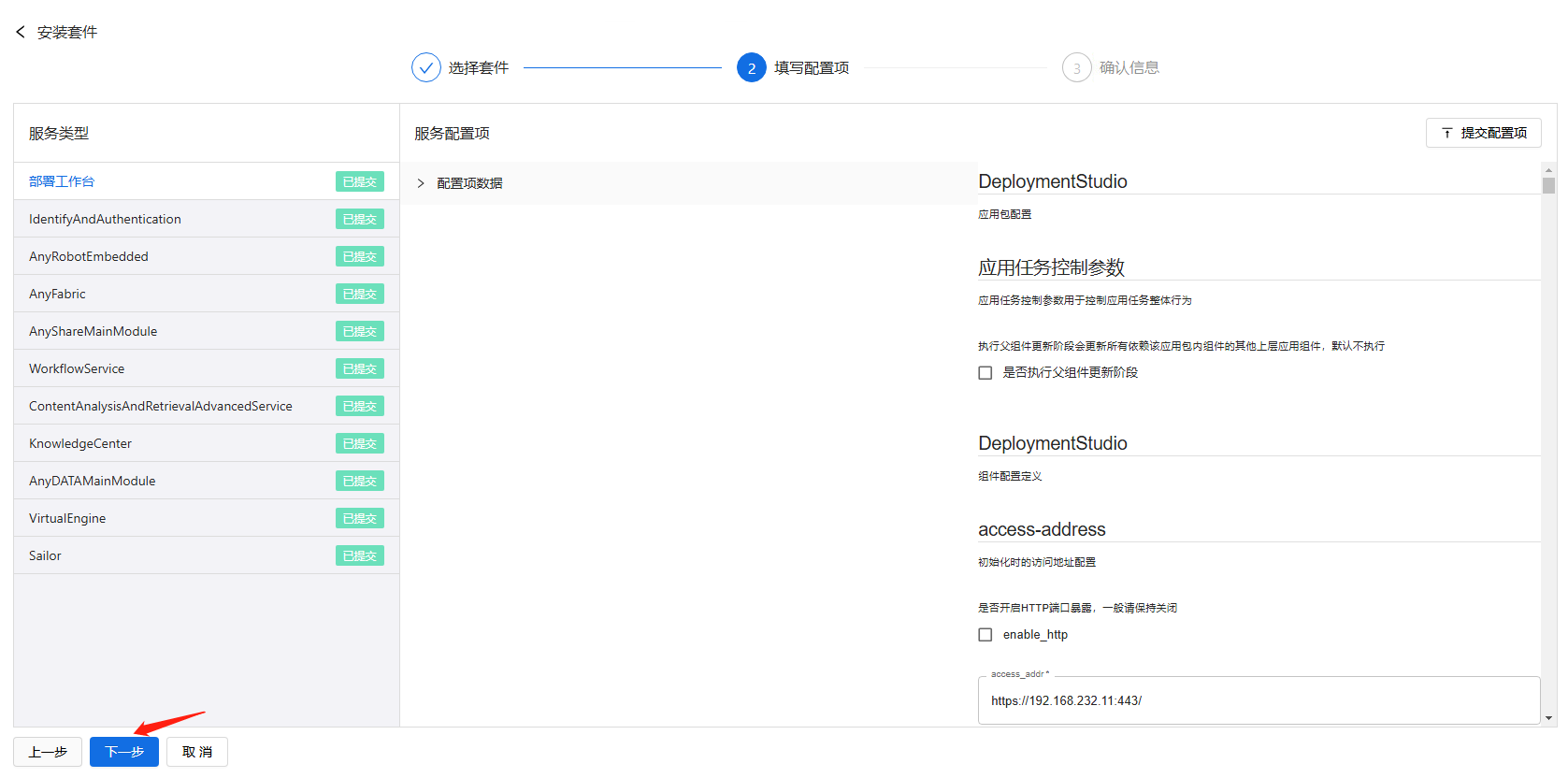The width and height of the screenshot is (1568, 778).
Task: Select 部署工作台 service type
Action: (x=207, y=181)
